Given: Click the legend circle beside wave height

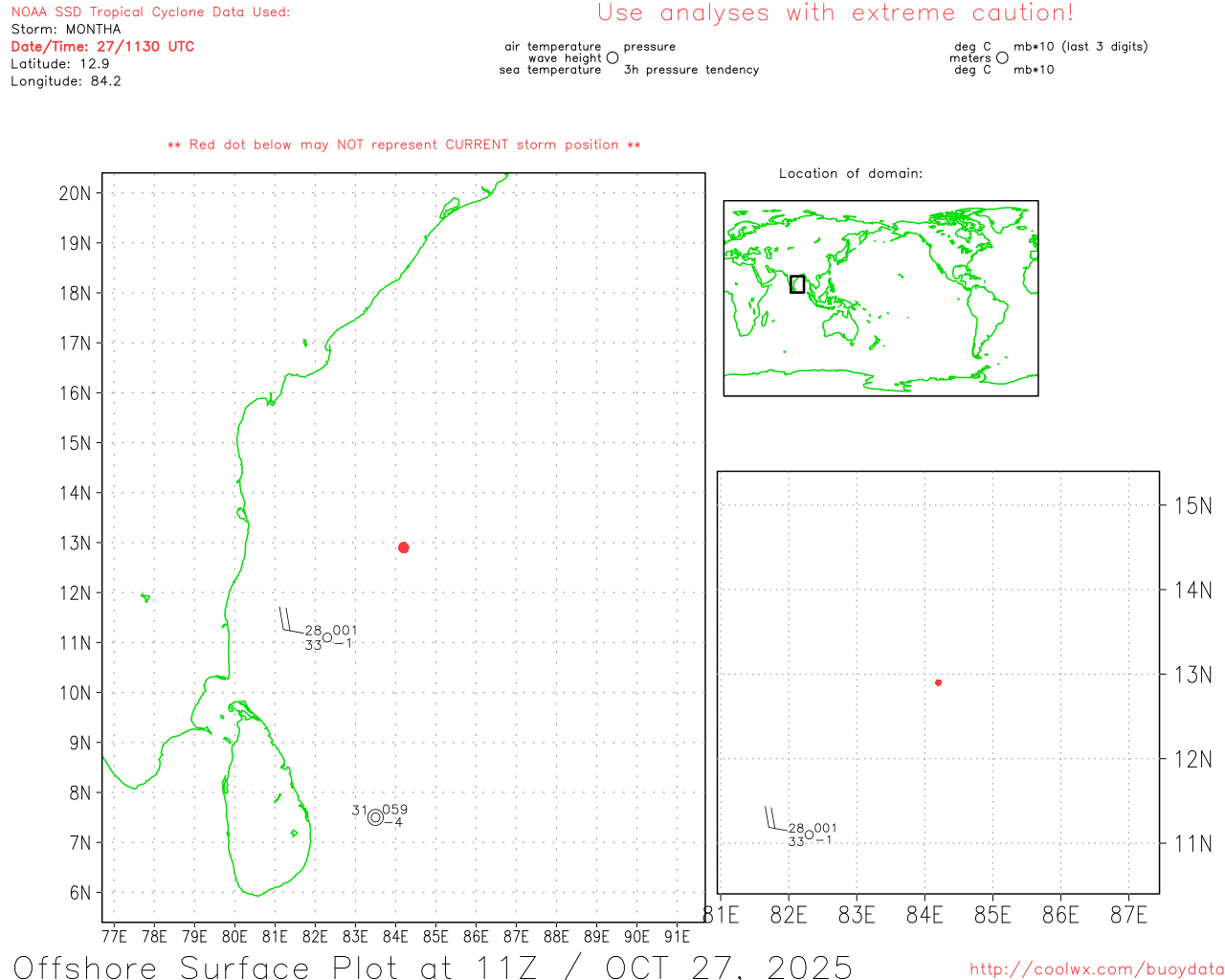Looking at the screenshot, I should [612, 57].
